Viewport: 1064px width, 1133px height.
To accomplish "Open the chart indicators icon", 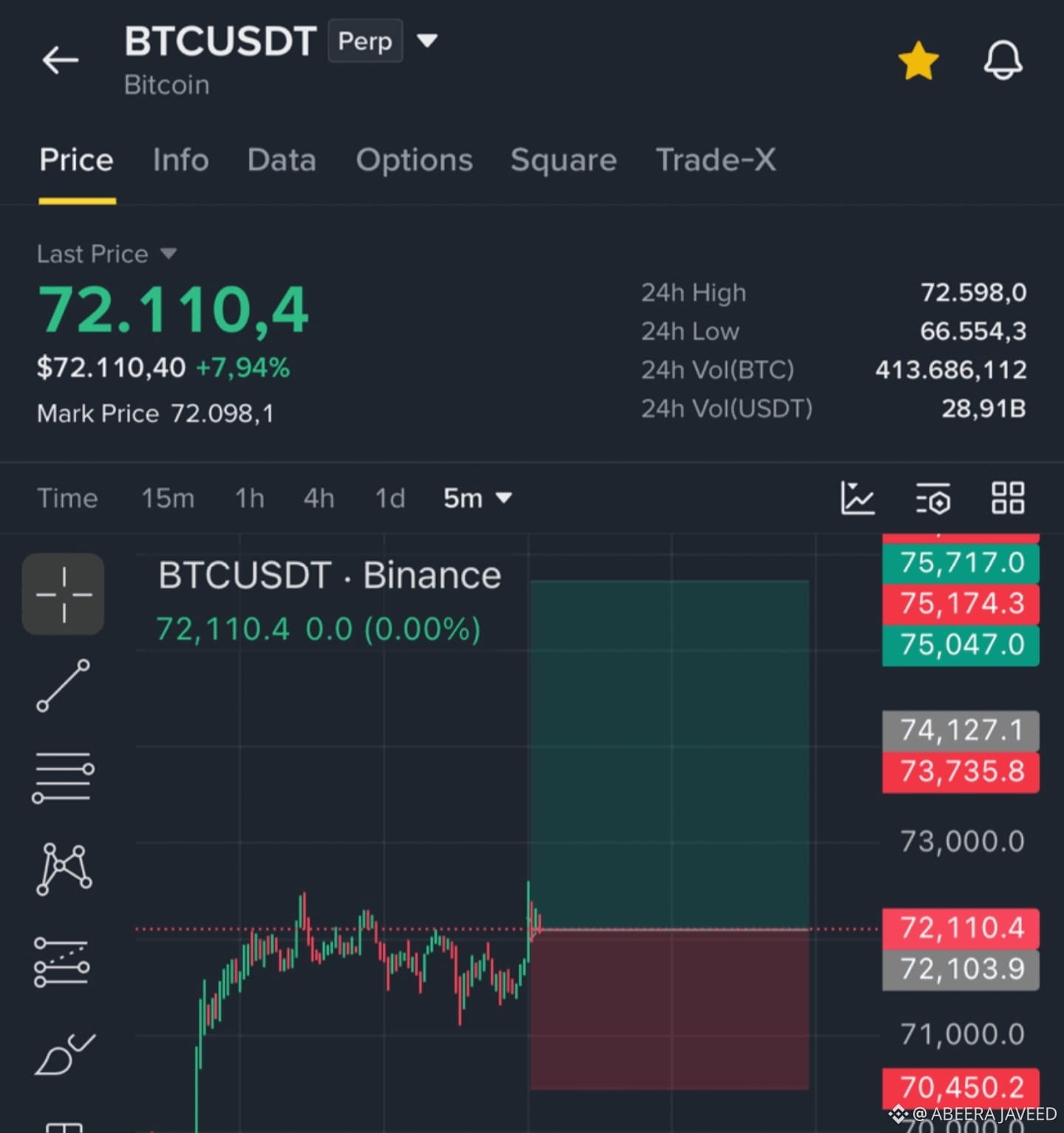I will tap(857, 498).
